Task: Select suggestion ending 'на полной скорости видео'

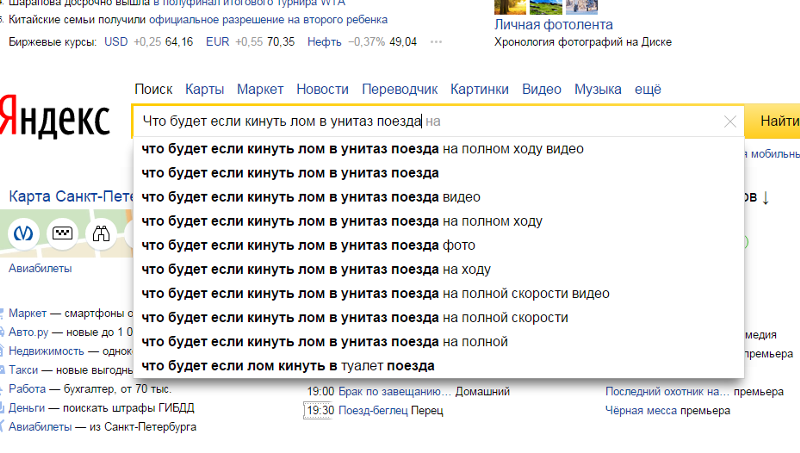Action: (439, 294)
